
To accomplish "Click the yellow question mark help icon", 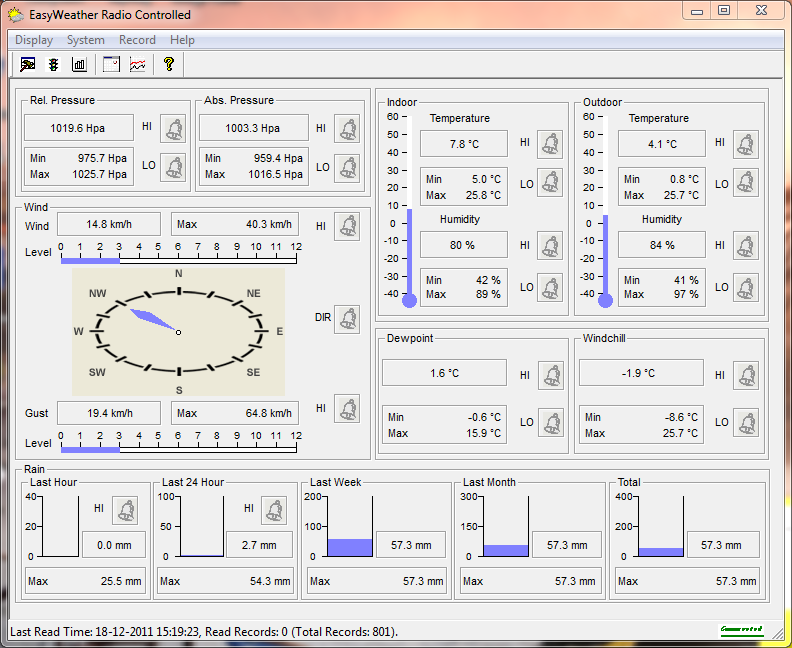I will [x=169, y=64].
